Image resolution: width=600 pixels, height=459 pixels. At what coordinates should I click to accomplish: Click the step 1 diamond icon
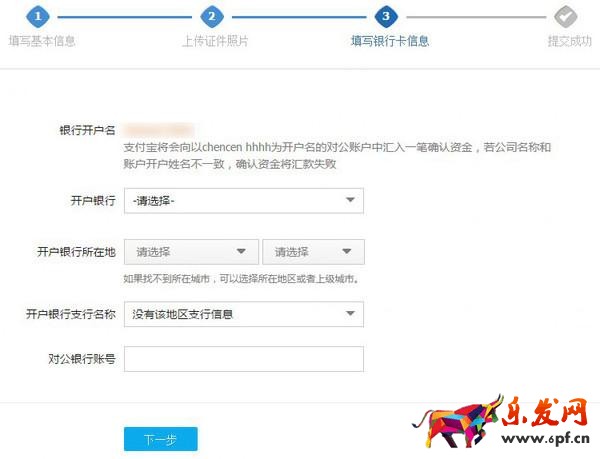point(38,16)
